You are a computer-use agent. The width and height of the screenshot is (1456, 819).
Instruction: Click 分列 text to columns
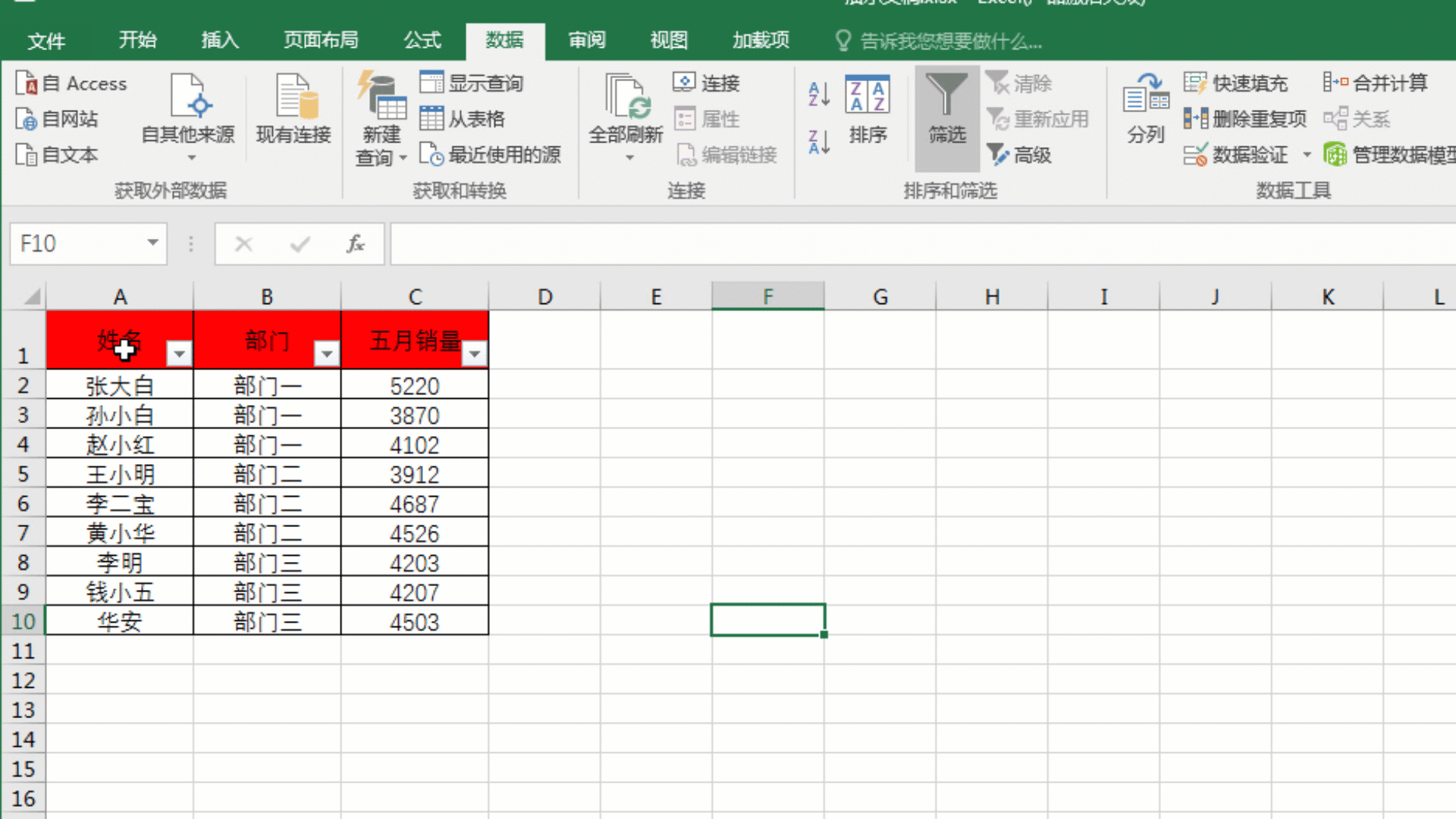[x=1145, y=110]
